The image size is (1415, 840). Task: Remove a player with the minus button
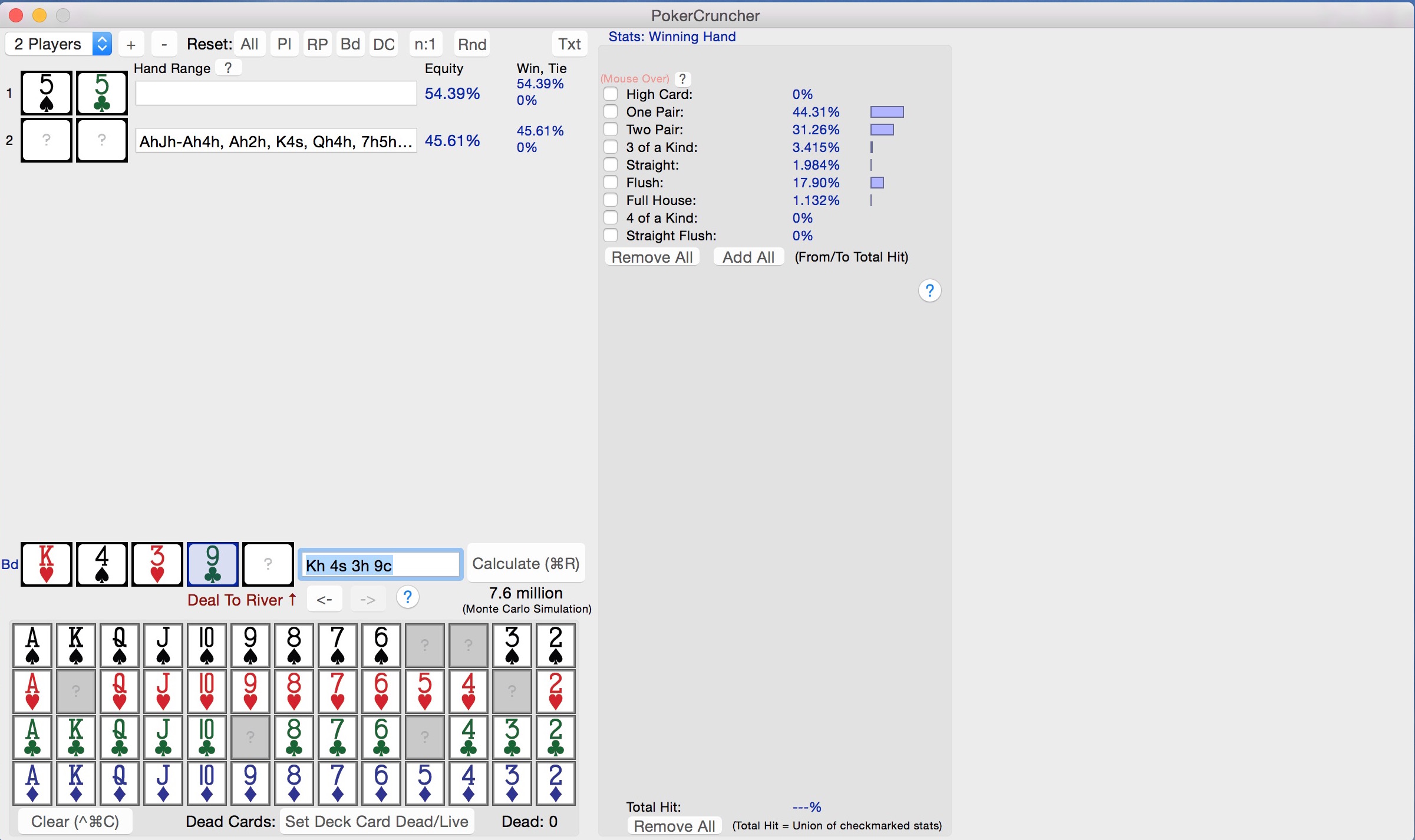tap(164, 44)
